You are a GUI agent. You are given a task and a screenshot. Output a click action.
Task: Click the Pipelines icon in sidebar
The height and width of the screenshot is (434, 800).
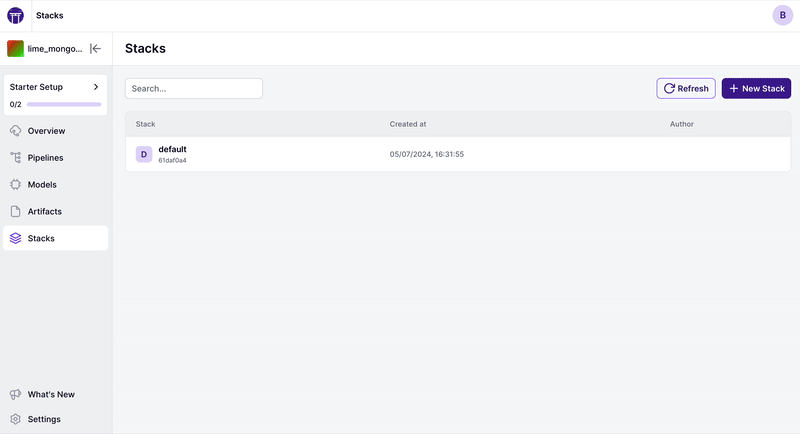coord(16,158)
